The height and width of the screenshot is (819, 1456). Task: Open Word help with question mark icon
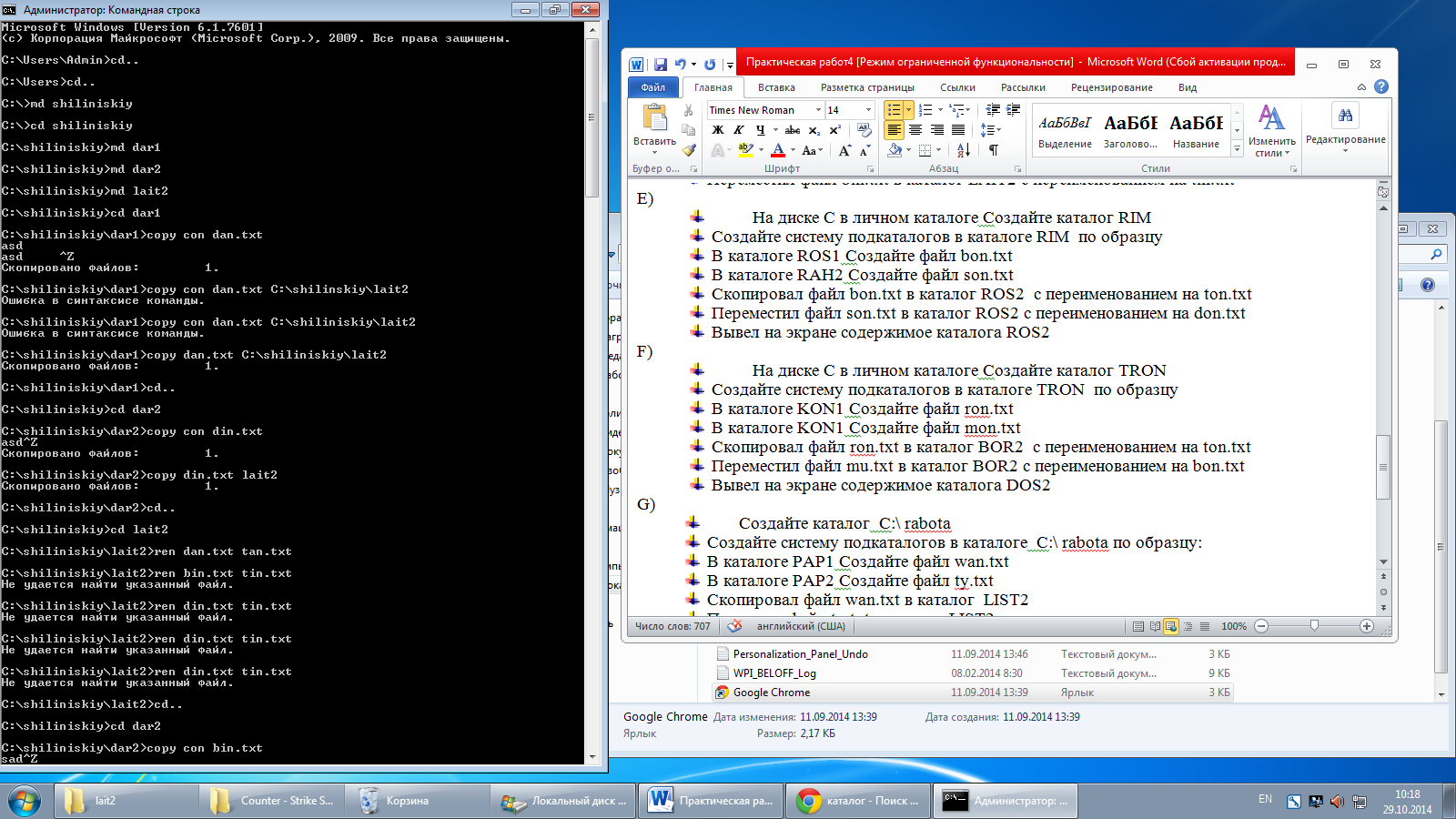click(1381, 86)
